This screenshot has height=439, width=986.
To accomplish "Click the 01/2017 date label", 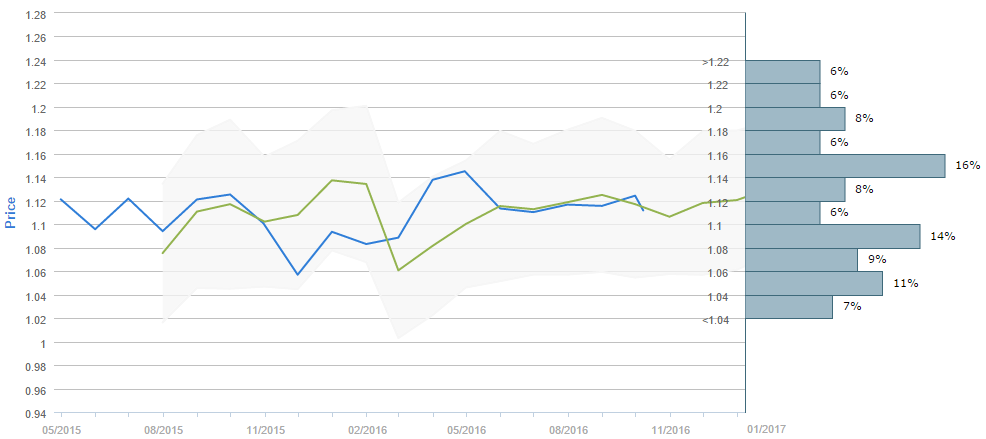I will pos(767,429).
